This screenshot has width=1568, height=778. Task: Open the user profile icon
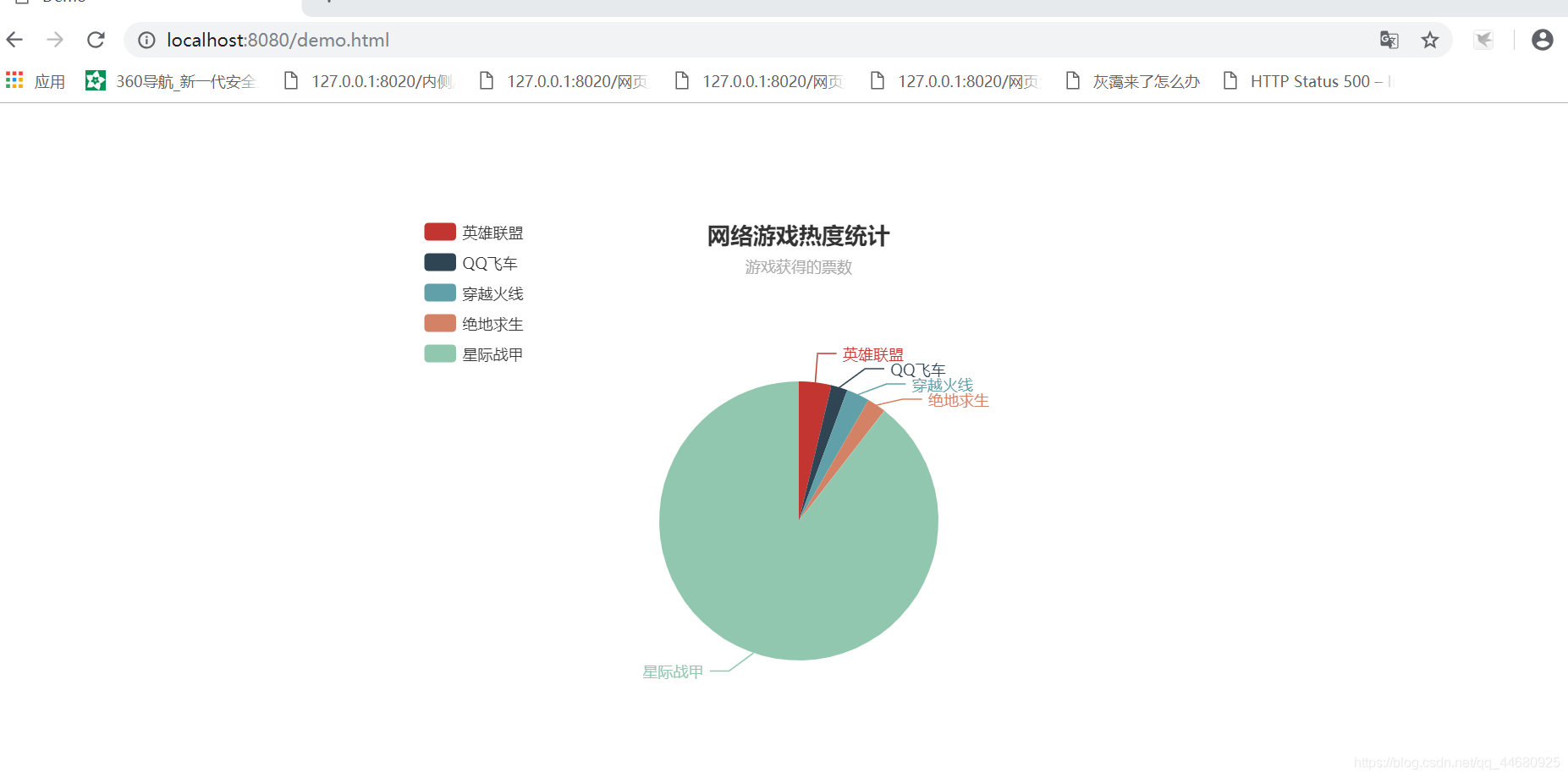1543,40
